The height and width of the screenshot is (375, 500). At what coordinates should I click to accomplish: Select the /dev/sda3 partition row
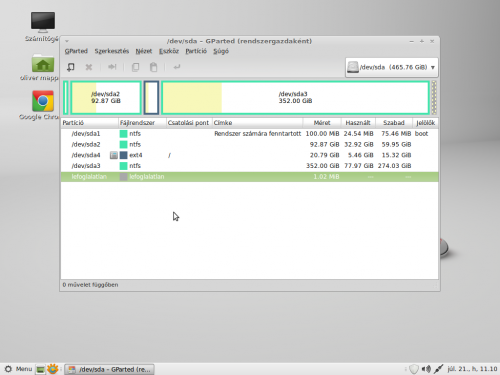(250, 166)
